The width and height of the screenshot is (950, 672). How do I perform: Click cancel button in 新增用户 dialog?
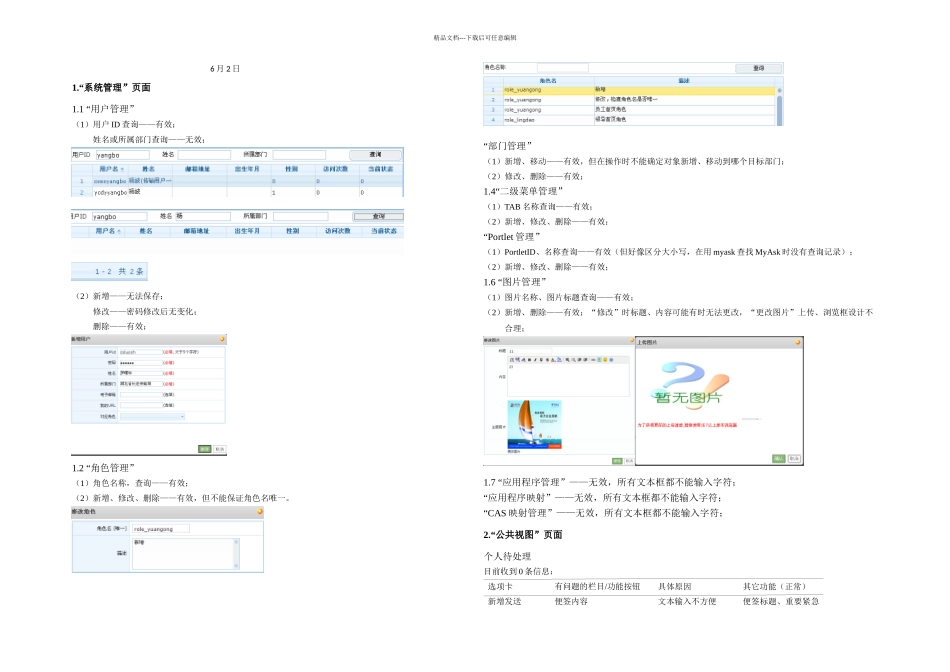[x=220, y=449]
